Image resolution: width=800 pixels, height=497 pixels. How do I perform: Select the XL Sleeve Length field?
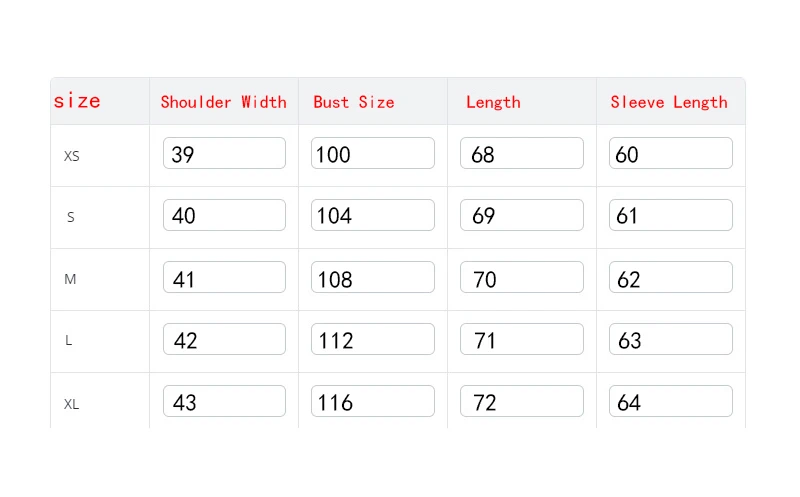click(x=671, y=402)
